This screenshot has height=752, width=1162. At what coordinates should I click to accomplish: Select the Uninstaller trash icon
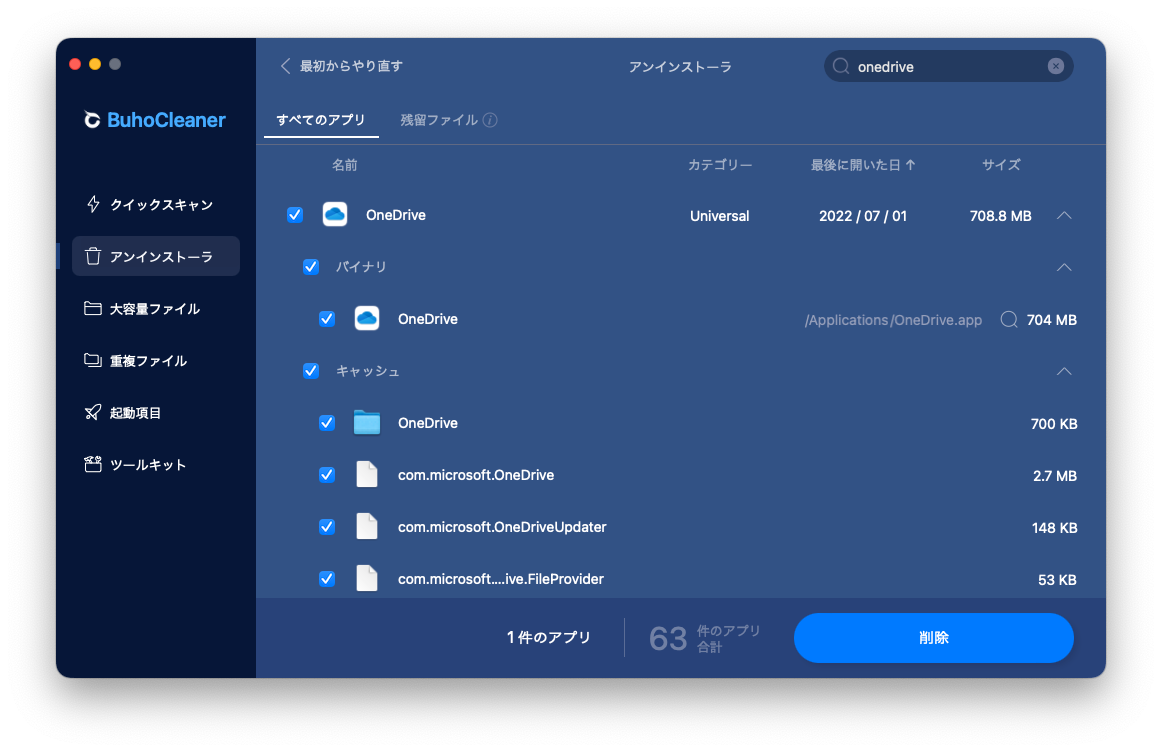(x=93, y=256)
